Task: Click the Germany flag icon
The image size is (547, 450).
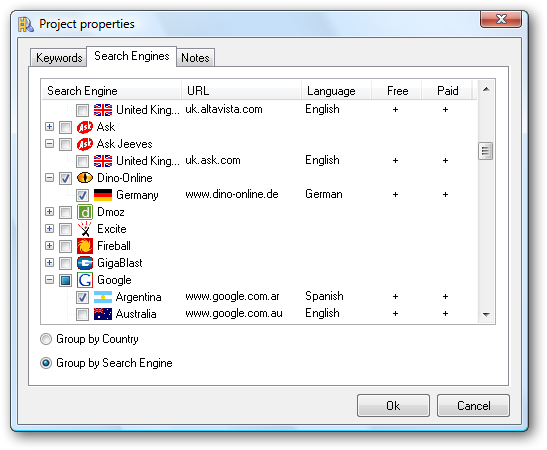Action: click(103, 195)
